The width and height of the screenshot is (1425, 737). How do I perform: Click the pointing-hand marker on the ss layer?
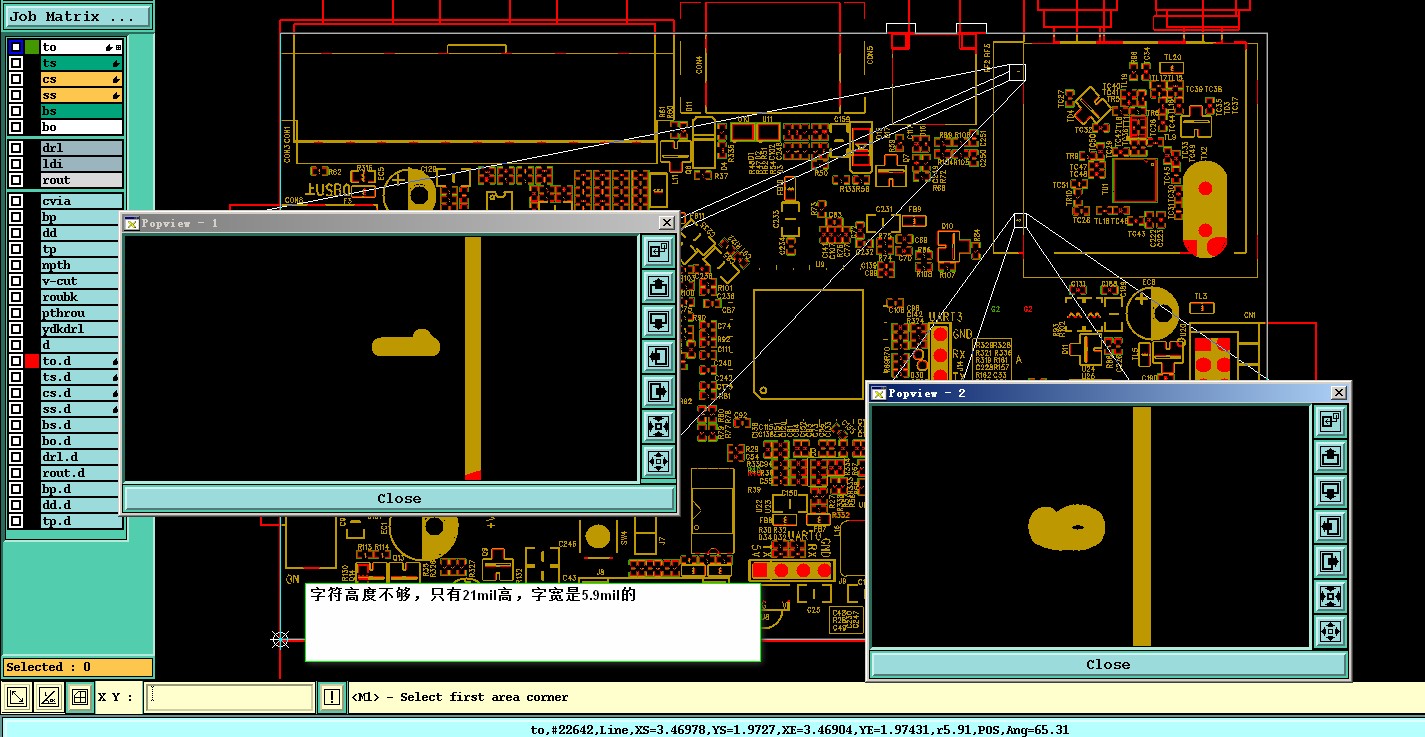pos(116,95)
